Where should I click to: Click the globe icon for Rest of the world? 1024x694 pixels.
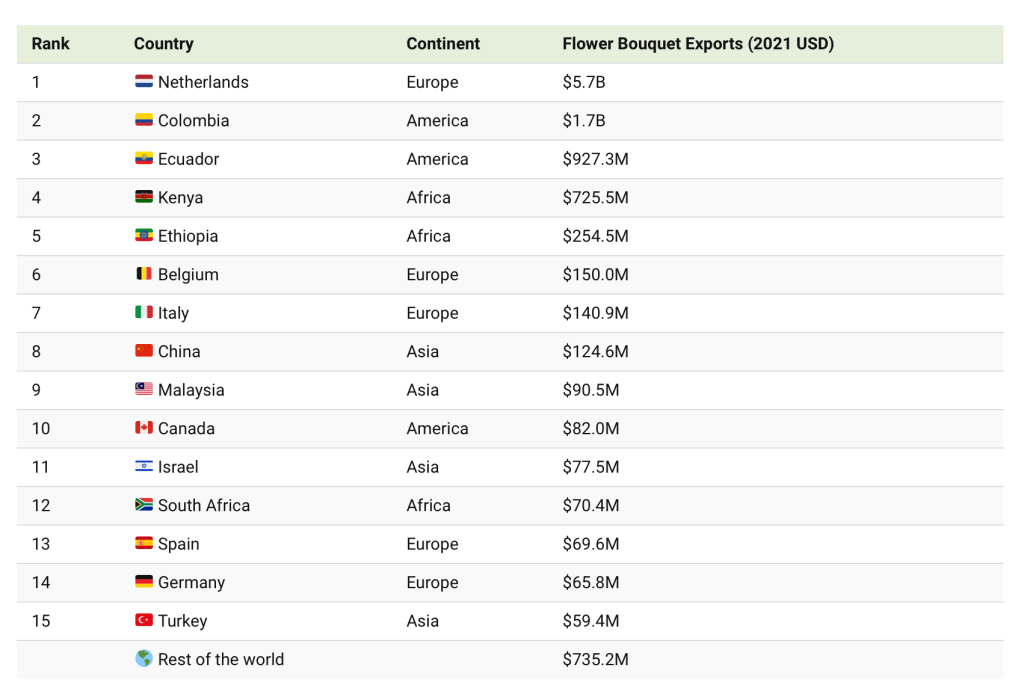tap(144, 659)
